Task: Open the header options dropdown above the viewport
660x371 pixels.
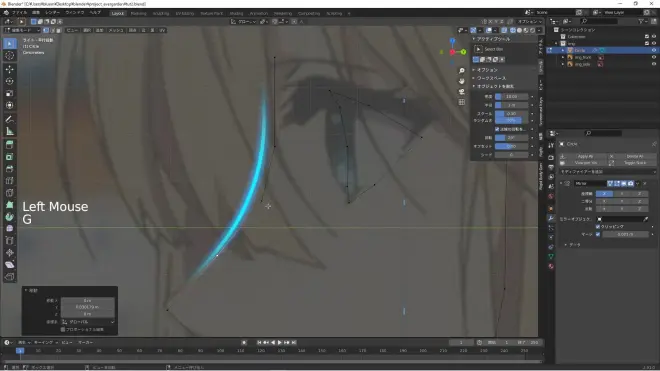Action: (529, 21)
